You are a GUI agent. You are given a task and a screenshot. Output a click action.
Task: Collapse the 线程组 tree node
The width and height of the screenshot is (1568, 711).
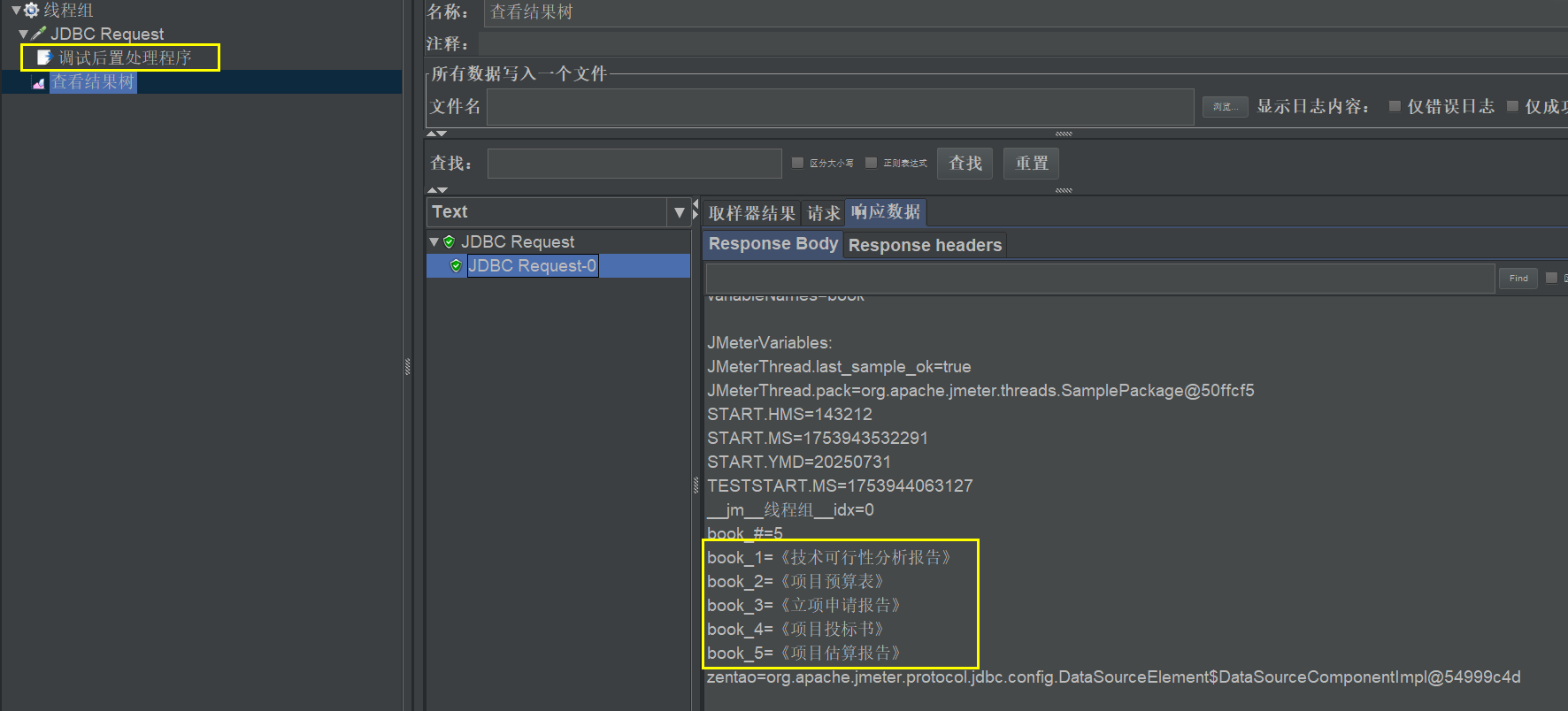(x=16, y=11)
